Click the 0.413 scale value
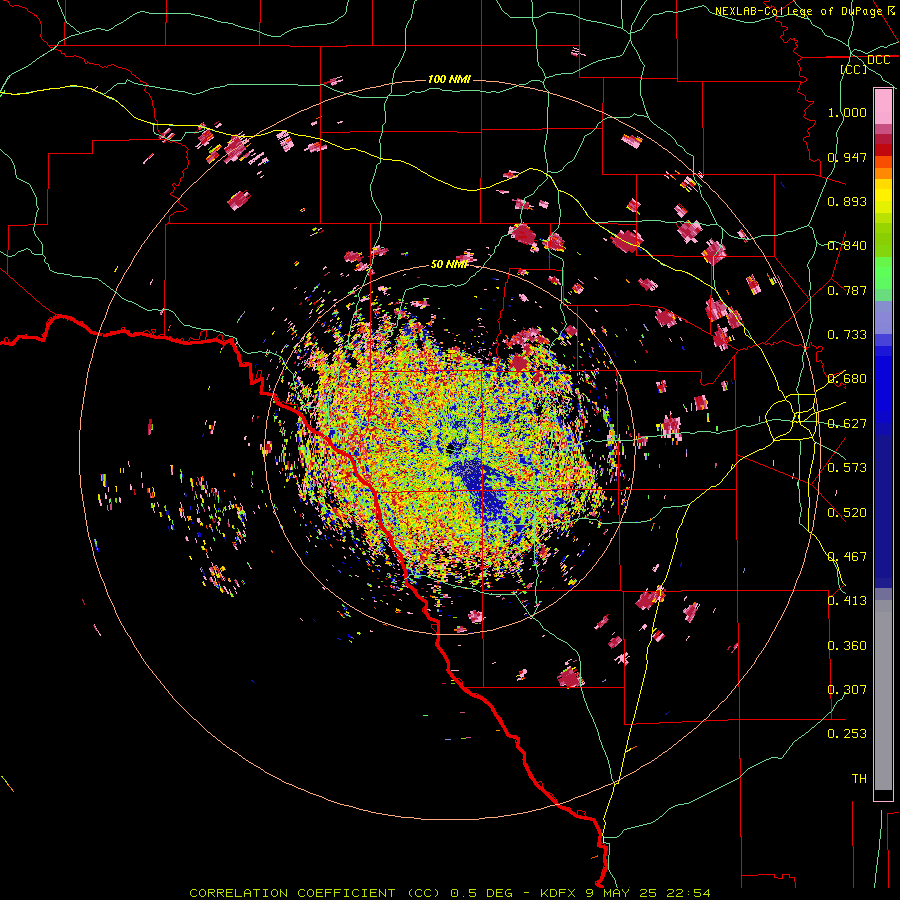Viewport: 900px width, 900px height. click(x=847, y=601)
